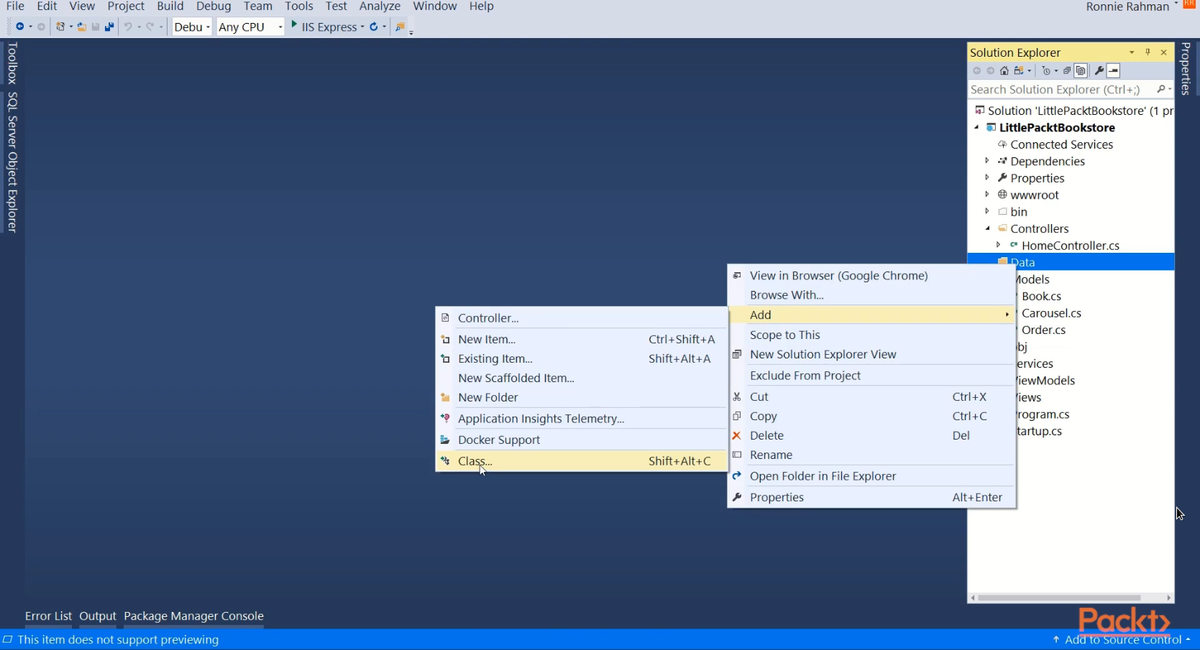Open the Analyze menu
This screenshot has height=650, width=1200.
click(379, 6)
